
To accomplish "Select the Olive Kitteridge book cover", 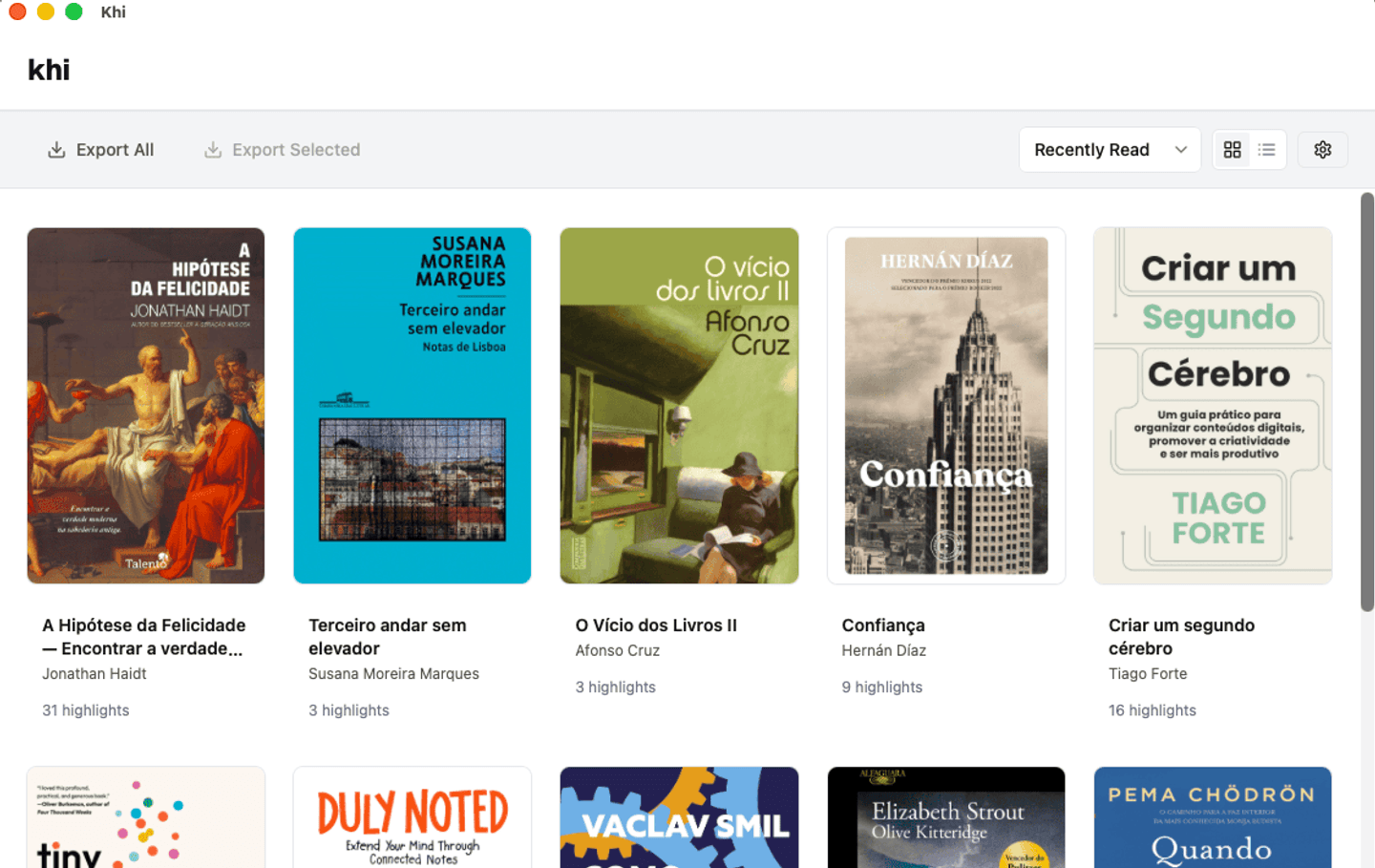I will (946, 817).
